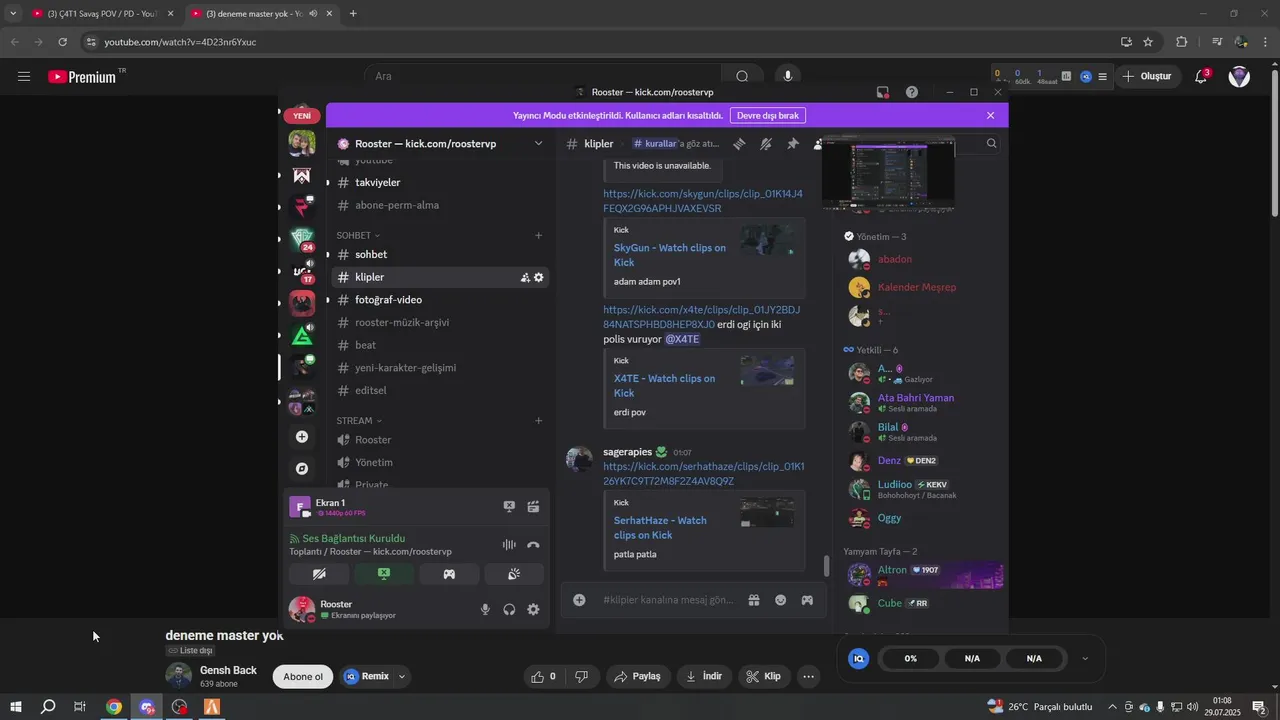Add a server with plus icon

(302, 437)
